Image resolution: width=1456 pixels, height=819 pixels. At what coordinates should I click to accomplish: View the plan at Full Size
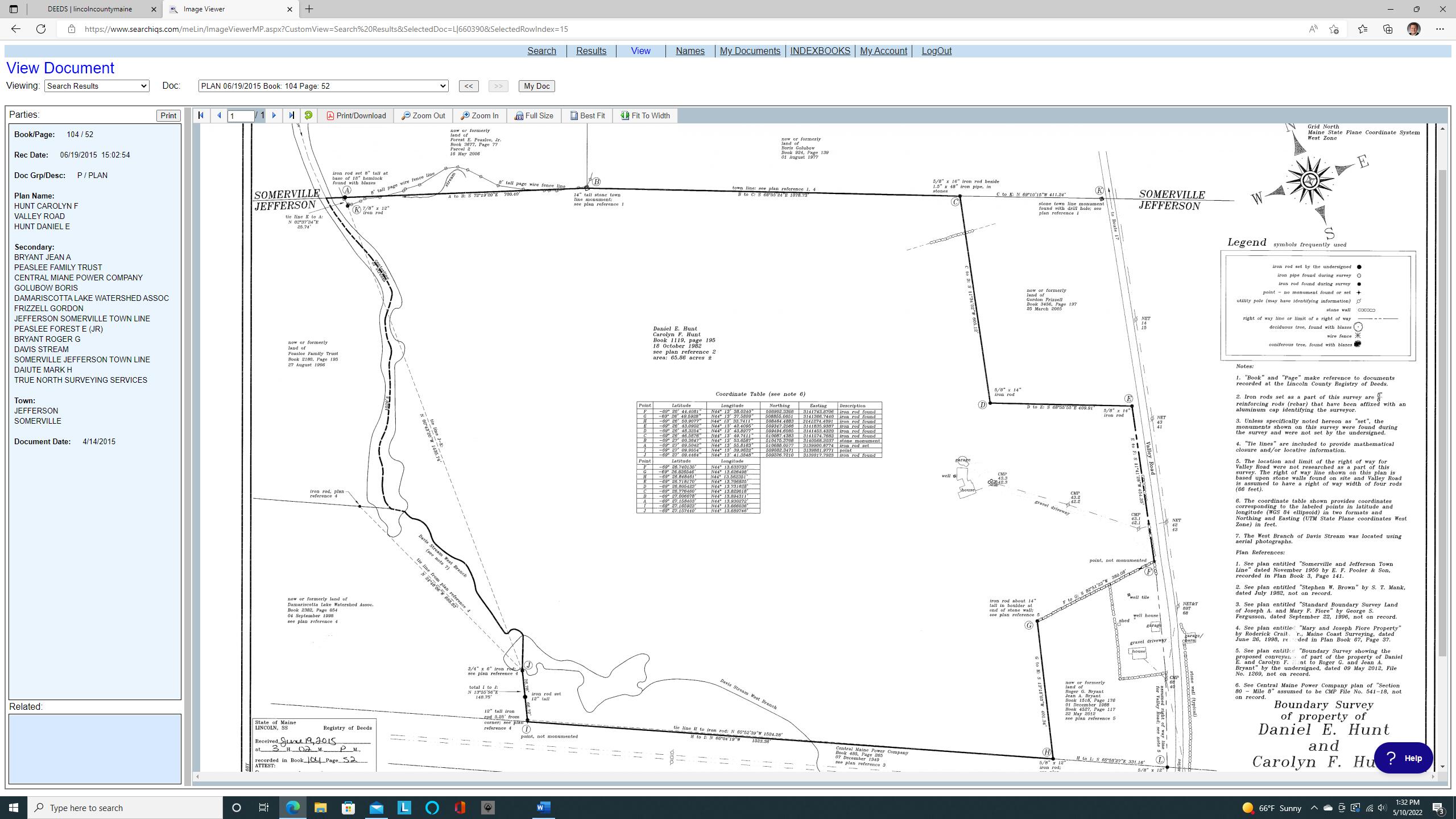[534, 115]
